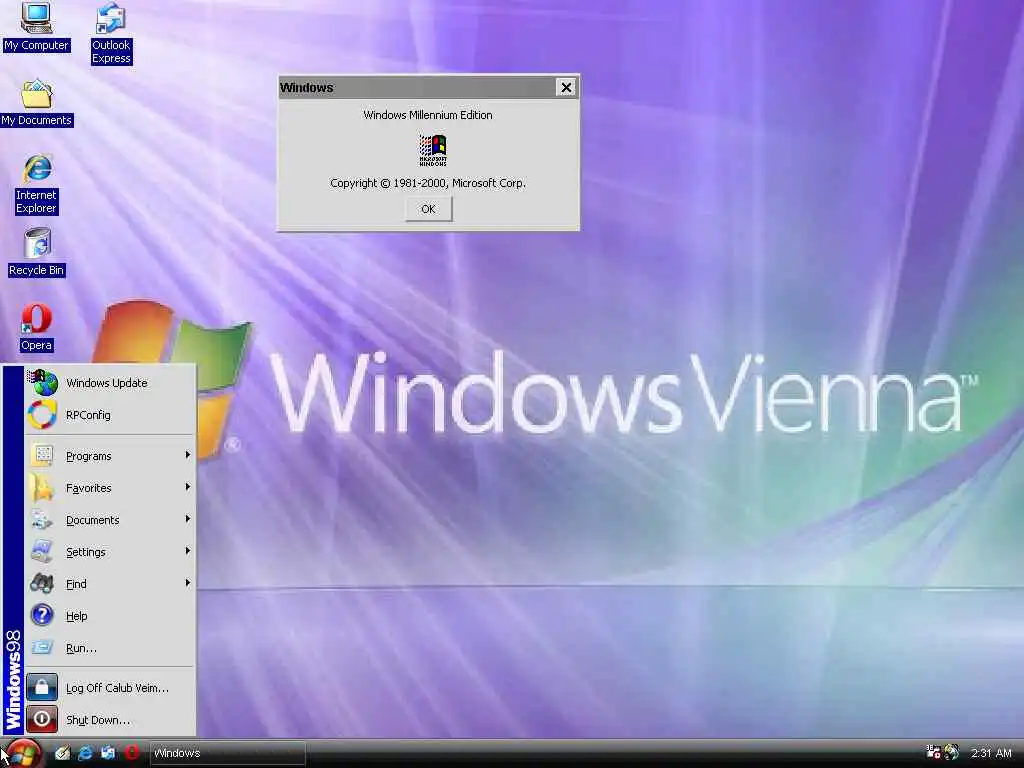This screenshot has height=768, width=1024.
Task: Choose Shut Down... in Start menu
Action: point(110,720)
